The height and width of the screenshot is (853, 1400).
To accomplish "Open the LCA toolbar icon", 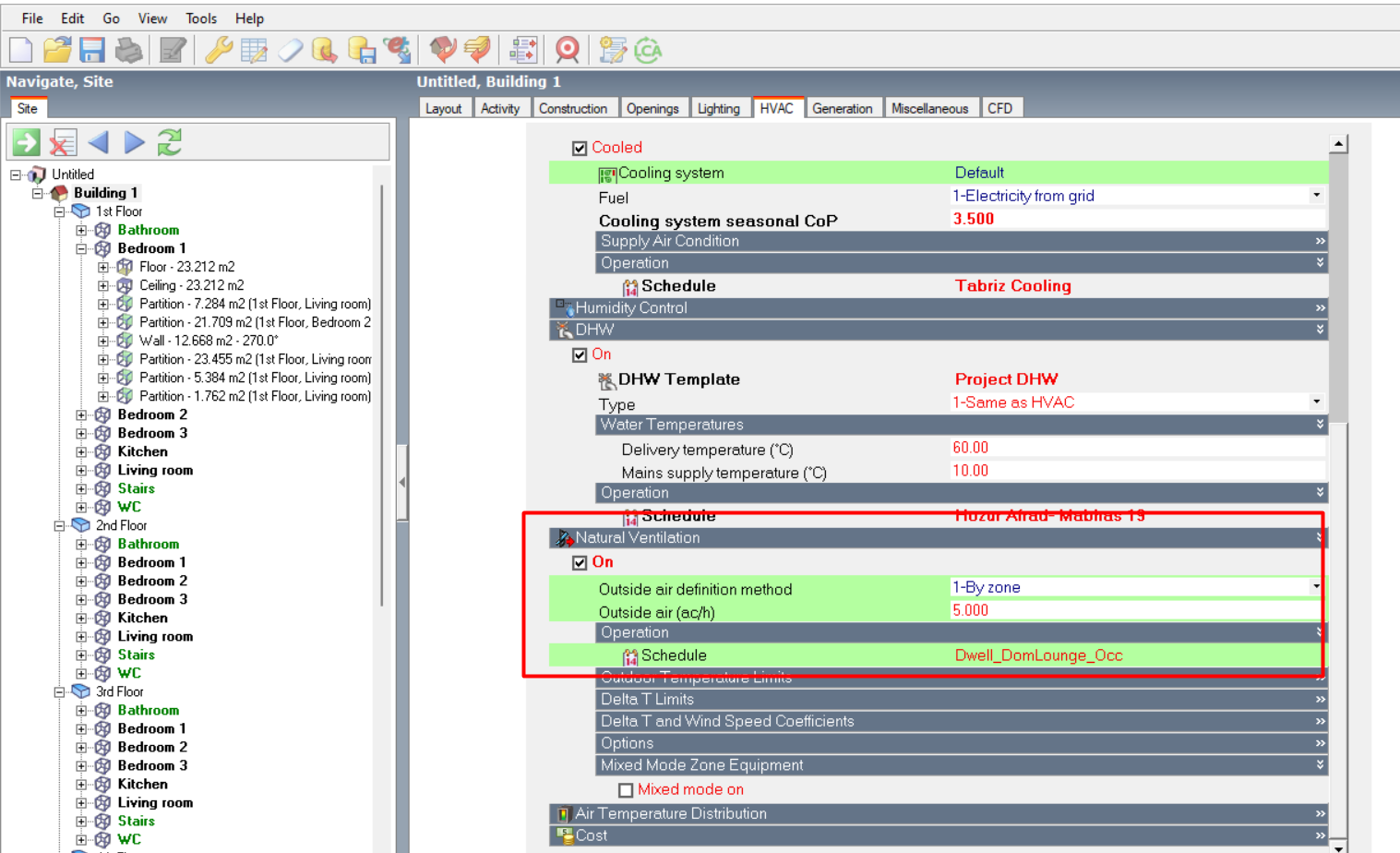I will pos(648,50).
